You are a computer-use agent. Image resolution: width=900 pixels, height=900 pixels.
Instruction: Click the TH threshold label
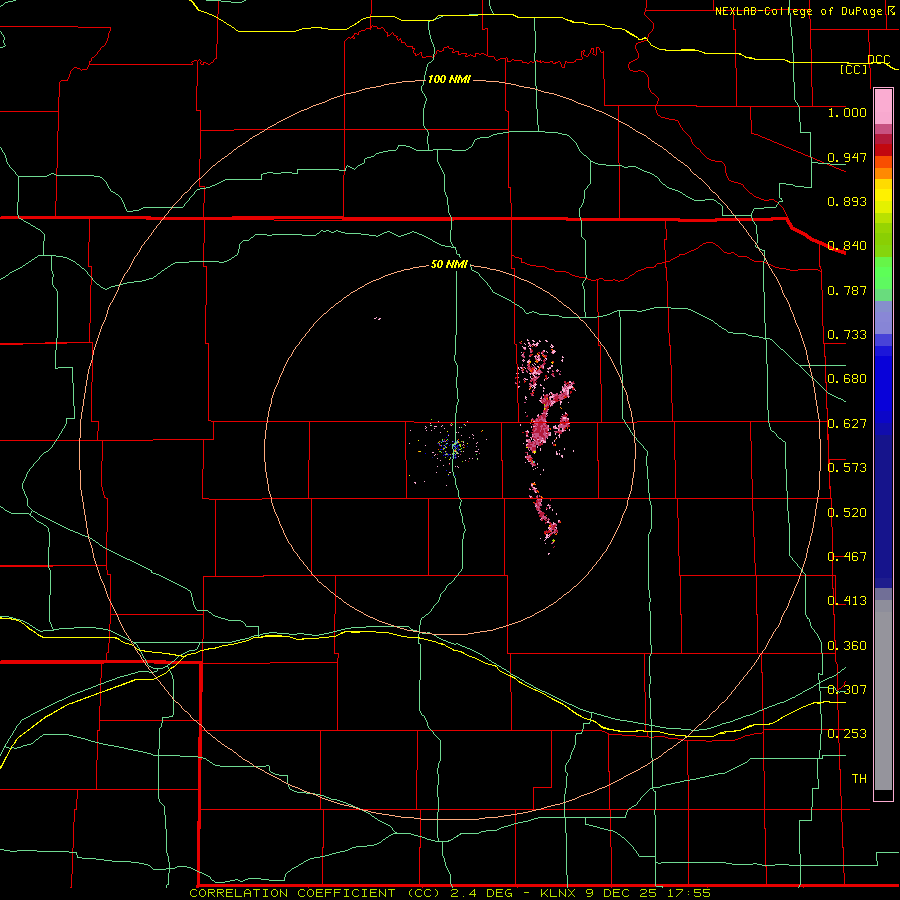coord(859,779)
